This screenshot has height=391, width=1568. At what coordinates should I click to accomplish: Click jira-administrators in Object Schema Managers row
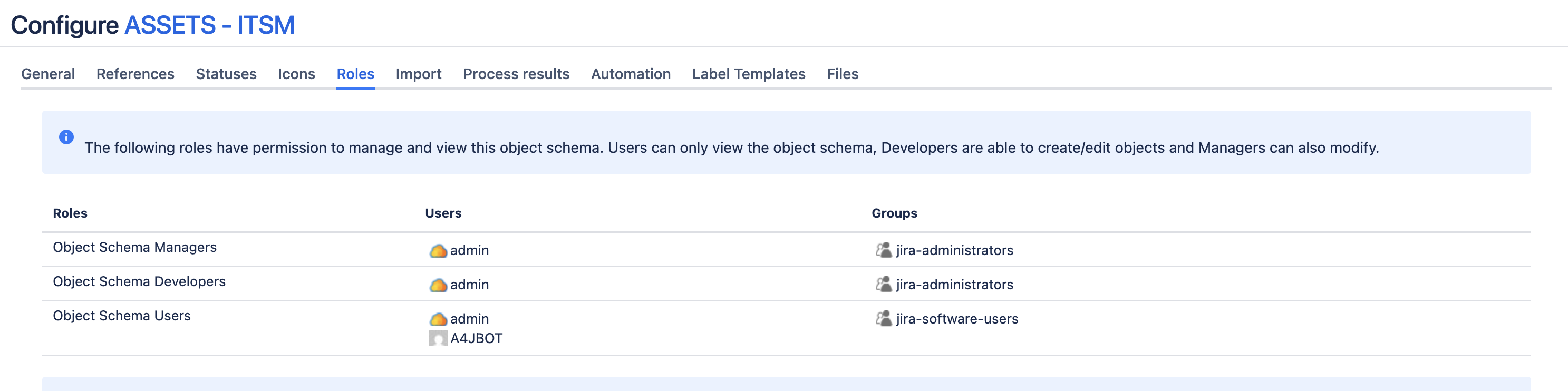pyautogui.click(x=954, y=250)
